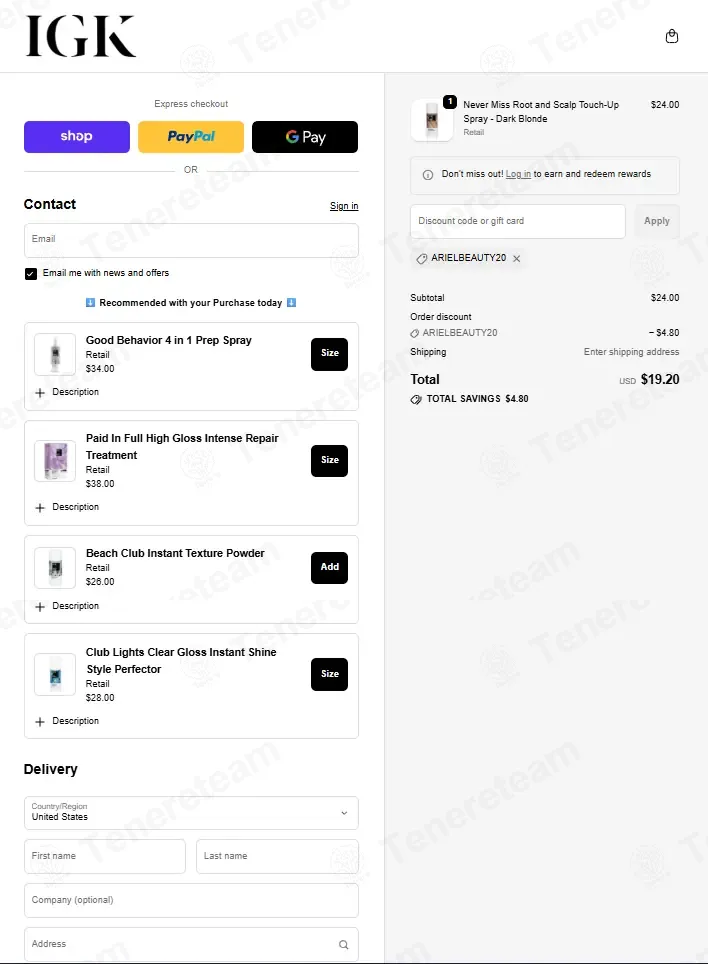Expand Club Lights Clear Gloss description

(67, 721)
